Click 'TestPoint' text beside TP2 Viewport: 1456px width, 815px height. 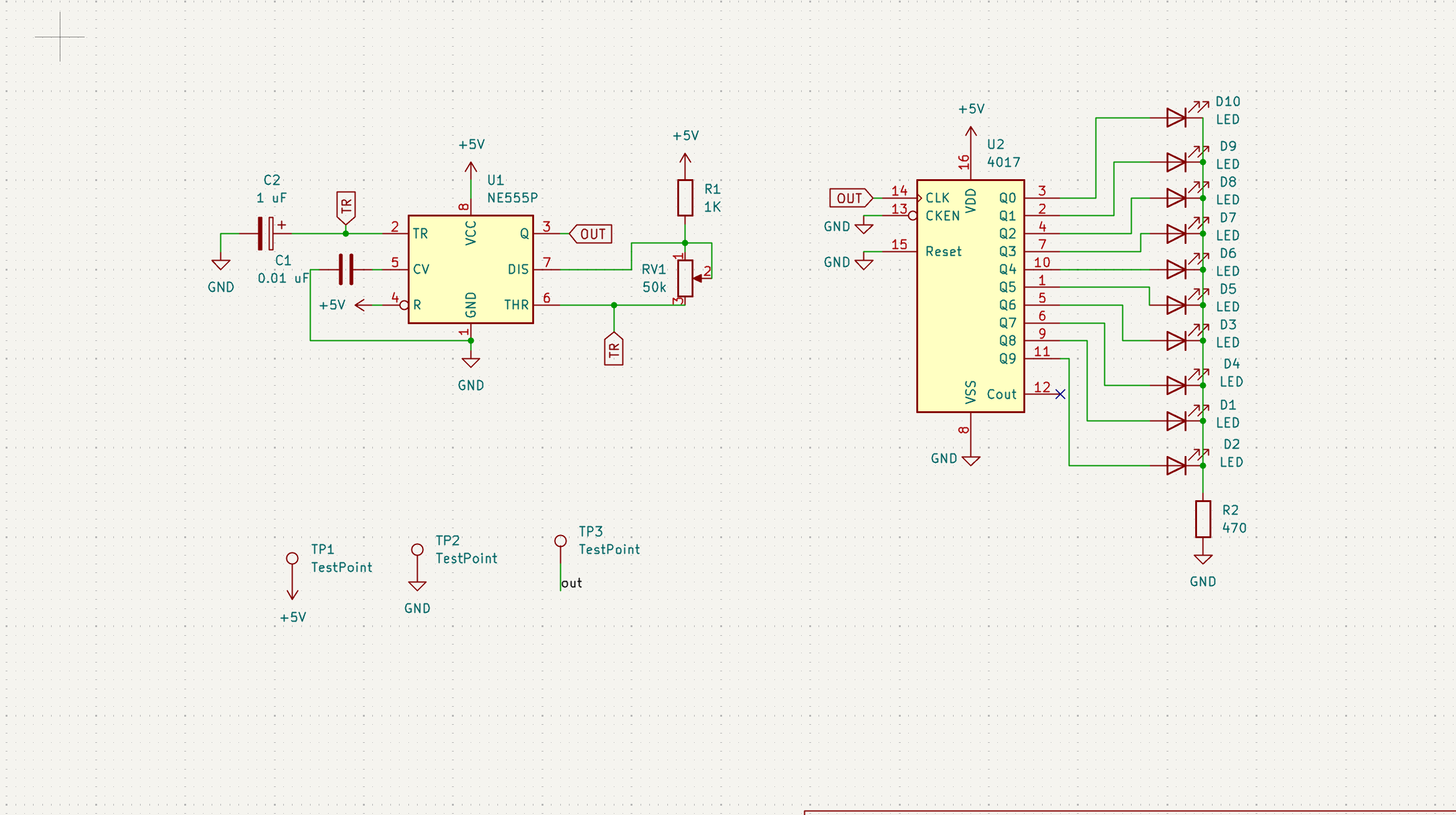coord(466,559)
